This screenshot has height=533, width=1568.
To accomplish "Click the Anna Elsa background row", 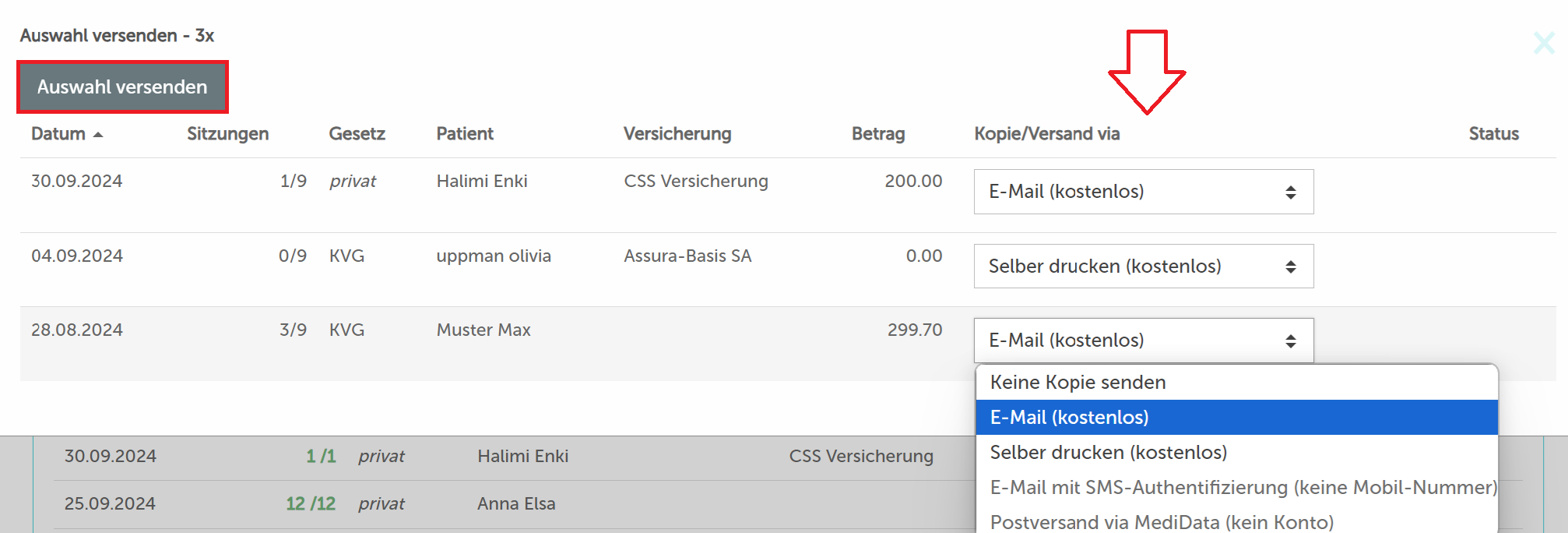I will [x=515, y=504].
